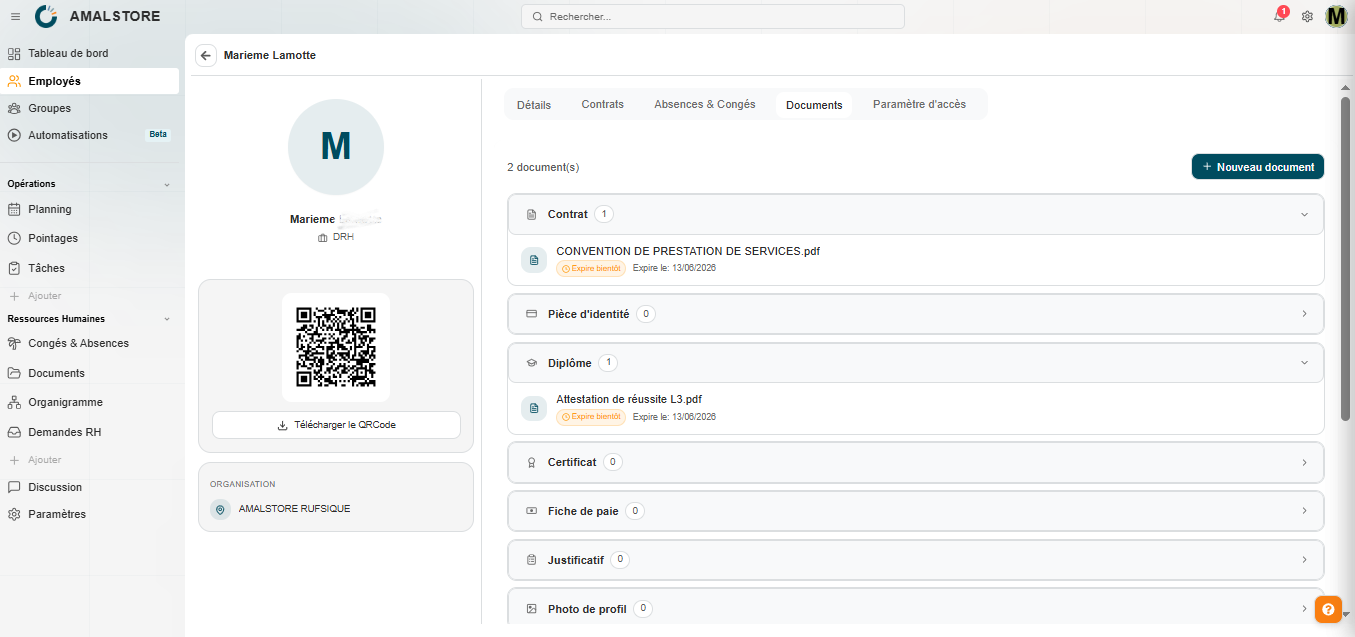
Task: Collapse the Ressources Humaines sidebar section
Action: click(167, 319)
